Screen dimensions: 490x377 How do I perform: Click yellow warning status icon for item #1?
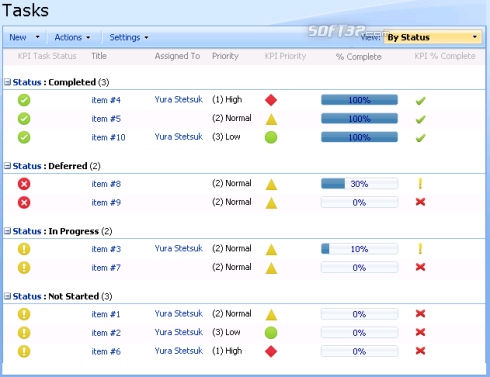(24, 314)
